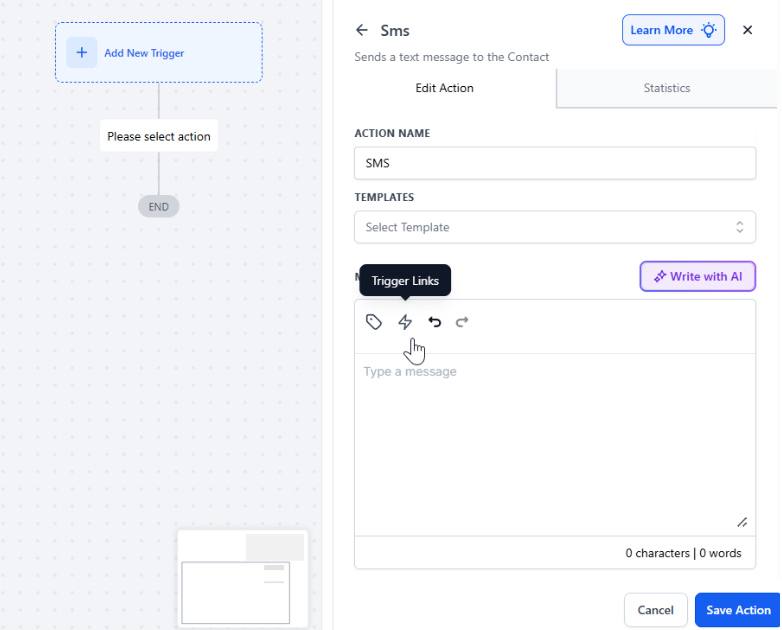
Task: Click the custom values tag icon
Action: (x=374, y=322)
